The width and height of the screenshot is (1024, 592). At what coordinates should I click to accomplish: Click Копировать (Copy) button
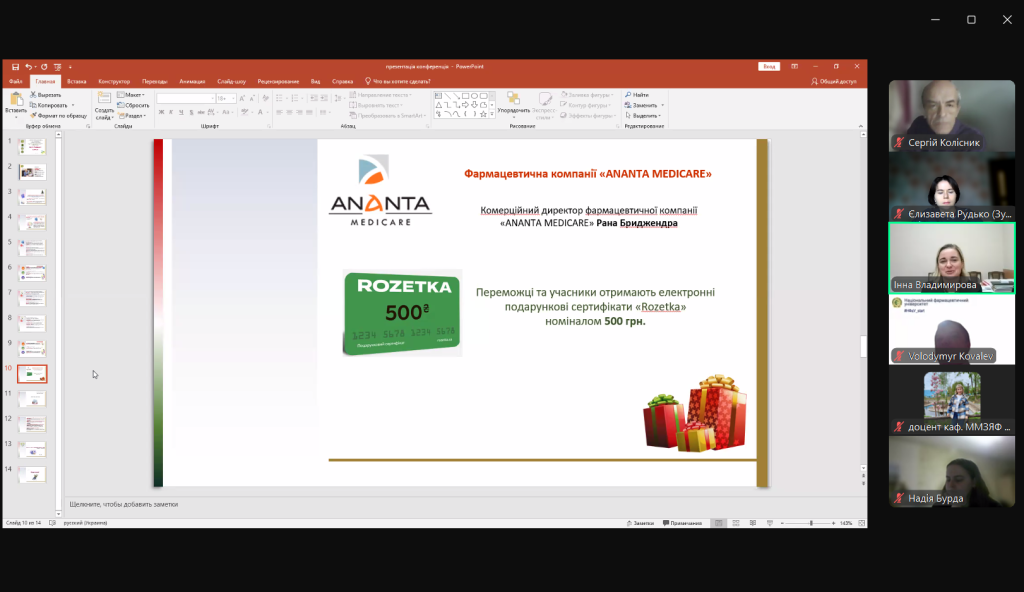pyautogui.click(x=49, y=105)
